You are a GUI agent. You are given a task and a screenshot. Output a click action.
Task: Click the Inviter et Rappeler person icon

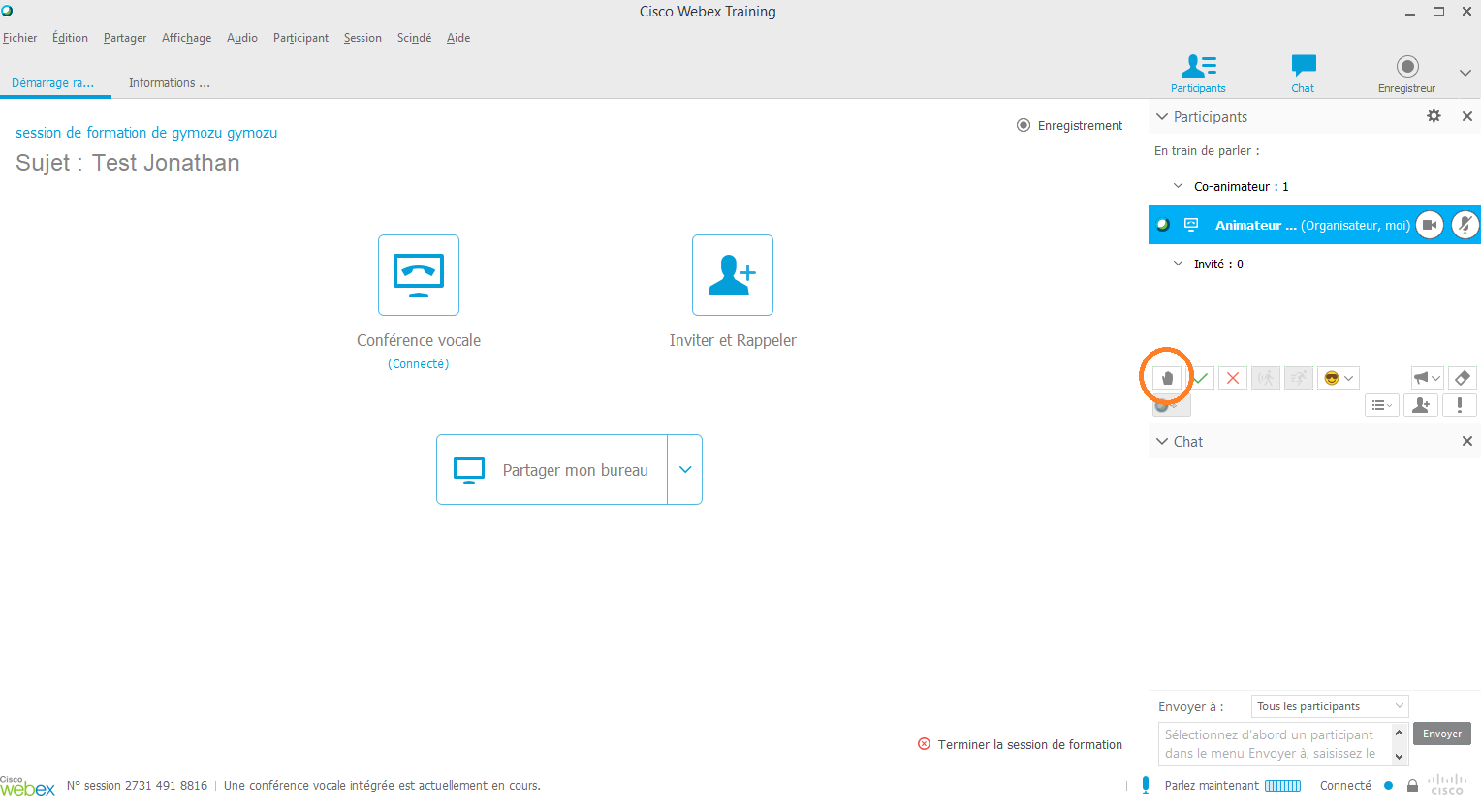coord(733,275)
